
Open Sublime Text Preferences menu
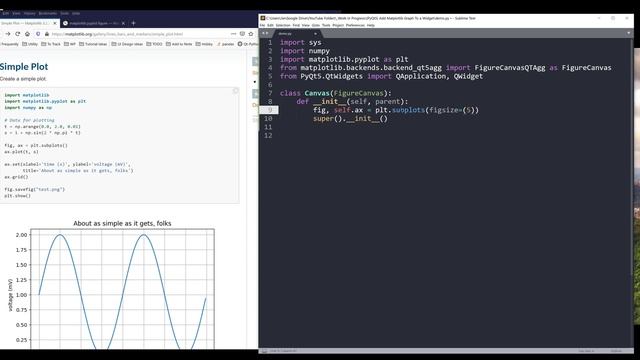coord(355,25)
